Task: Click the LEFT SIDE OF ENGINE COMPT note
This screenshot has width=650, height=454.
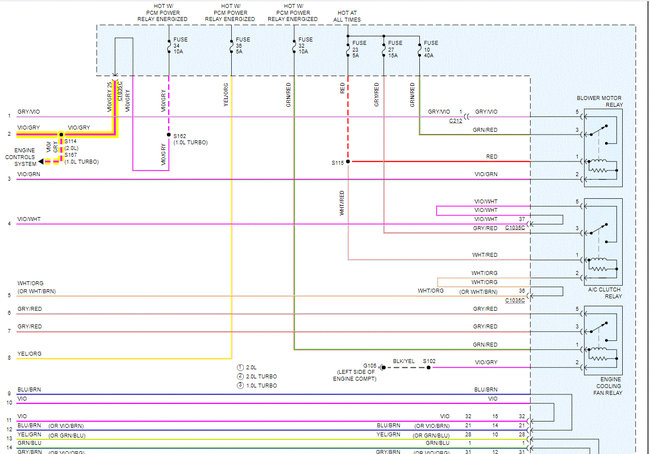Action: tap(354, 375)
